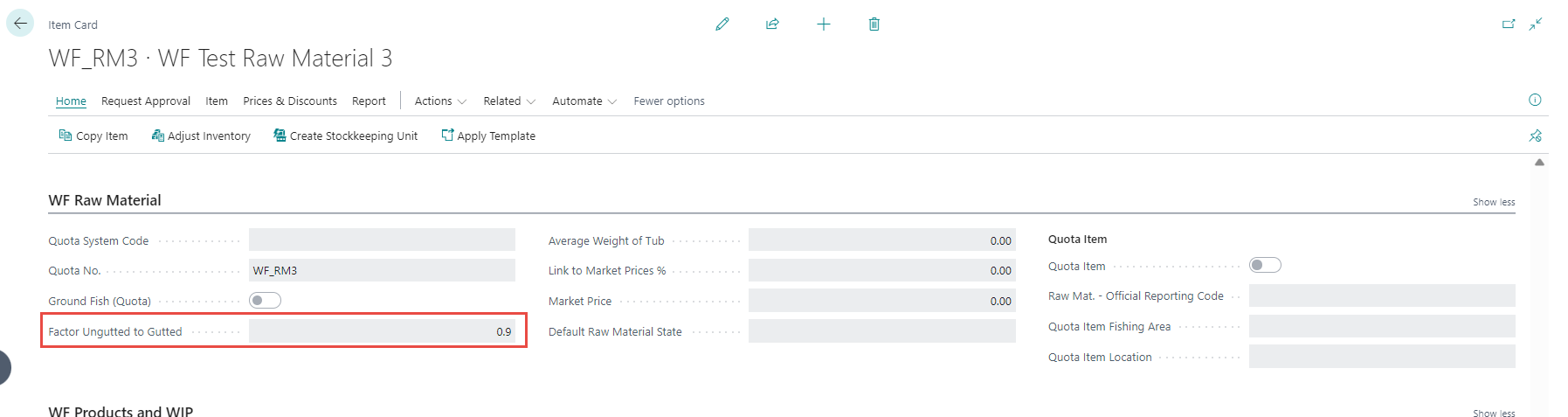Click the back arrow button
This screenshot has width=1568, height=417.
point(20,24)
